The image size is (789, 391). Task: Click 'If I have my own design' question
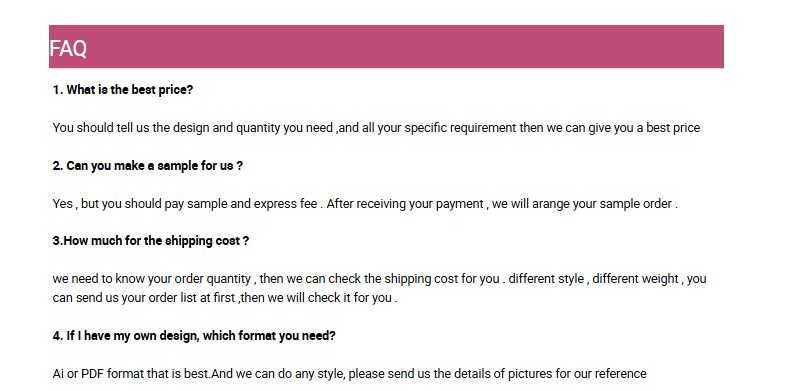pos(194,336)
